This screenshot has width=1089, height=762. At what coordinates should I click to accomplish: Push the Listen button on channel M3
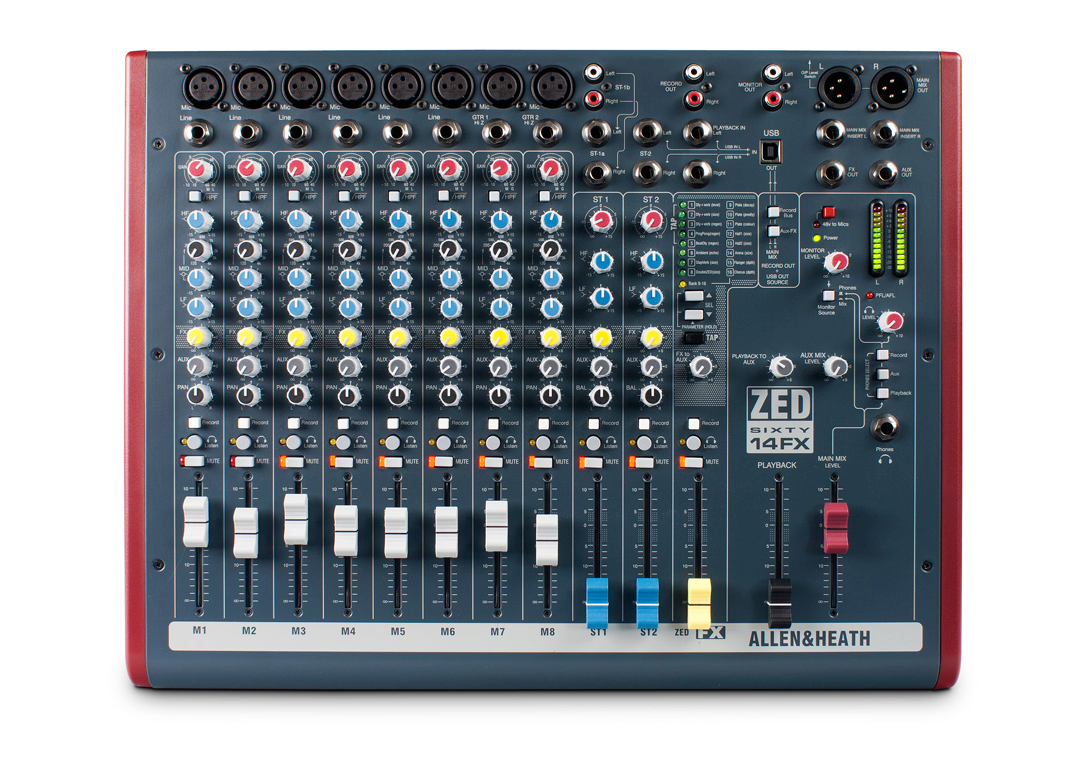click(x=294, y=442)
